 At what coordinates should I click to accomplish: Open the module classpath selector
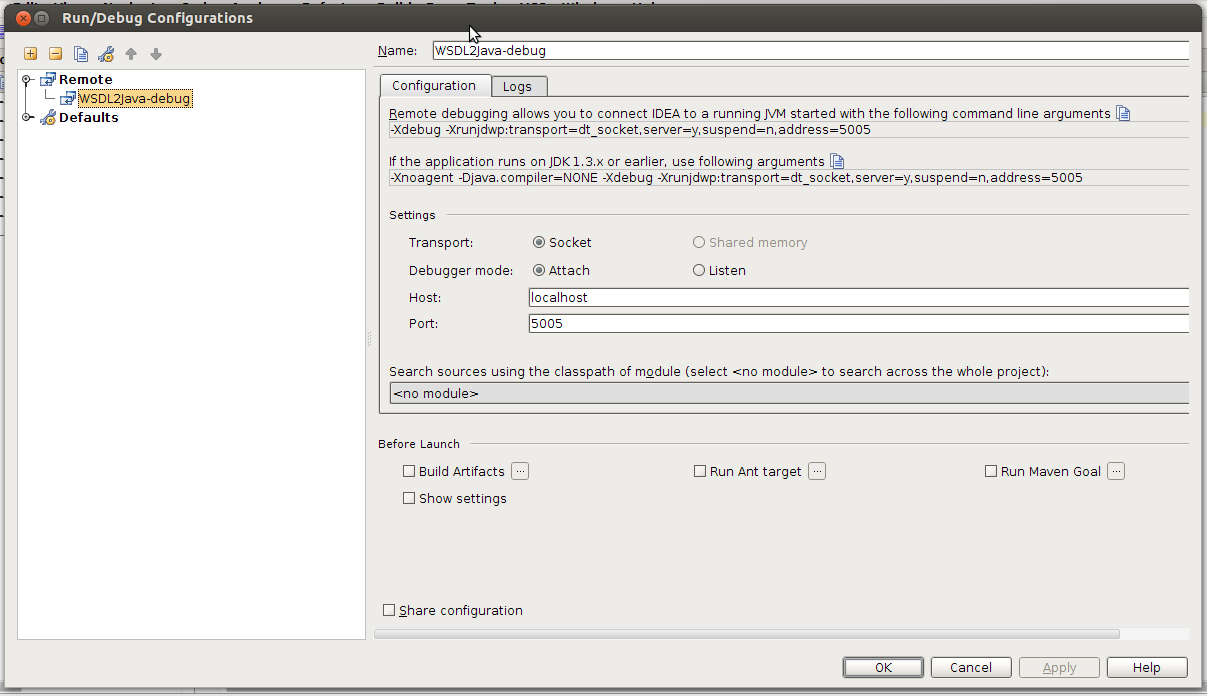coord(789,392)
